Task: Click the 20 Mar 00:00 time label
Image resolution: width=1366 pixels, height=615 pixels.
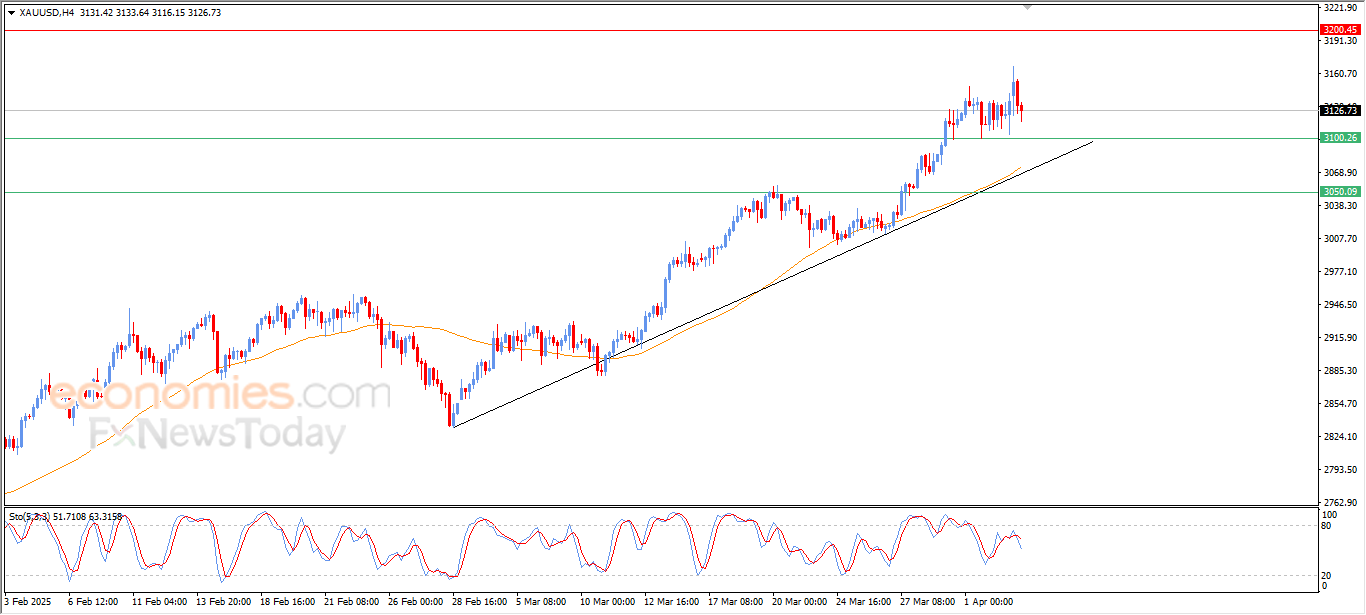Action: coord(799,603)
